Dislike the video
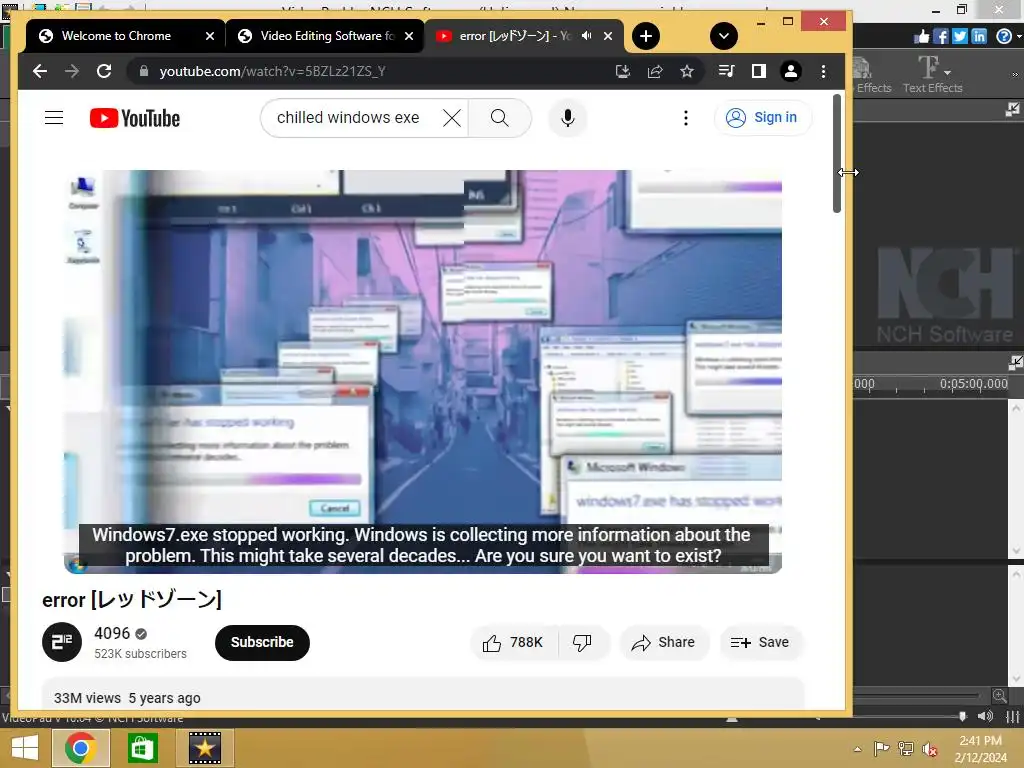 tap(582, 643)
